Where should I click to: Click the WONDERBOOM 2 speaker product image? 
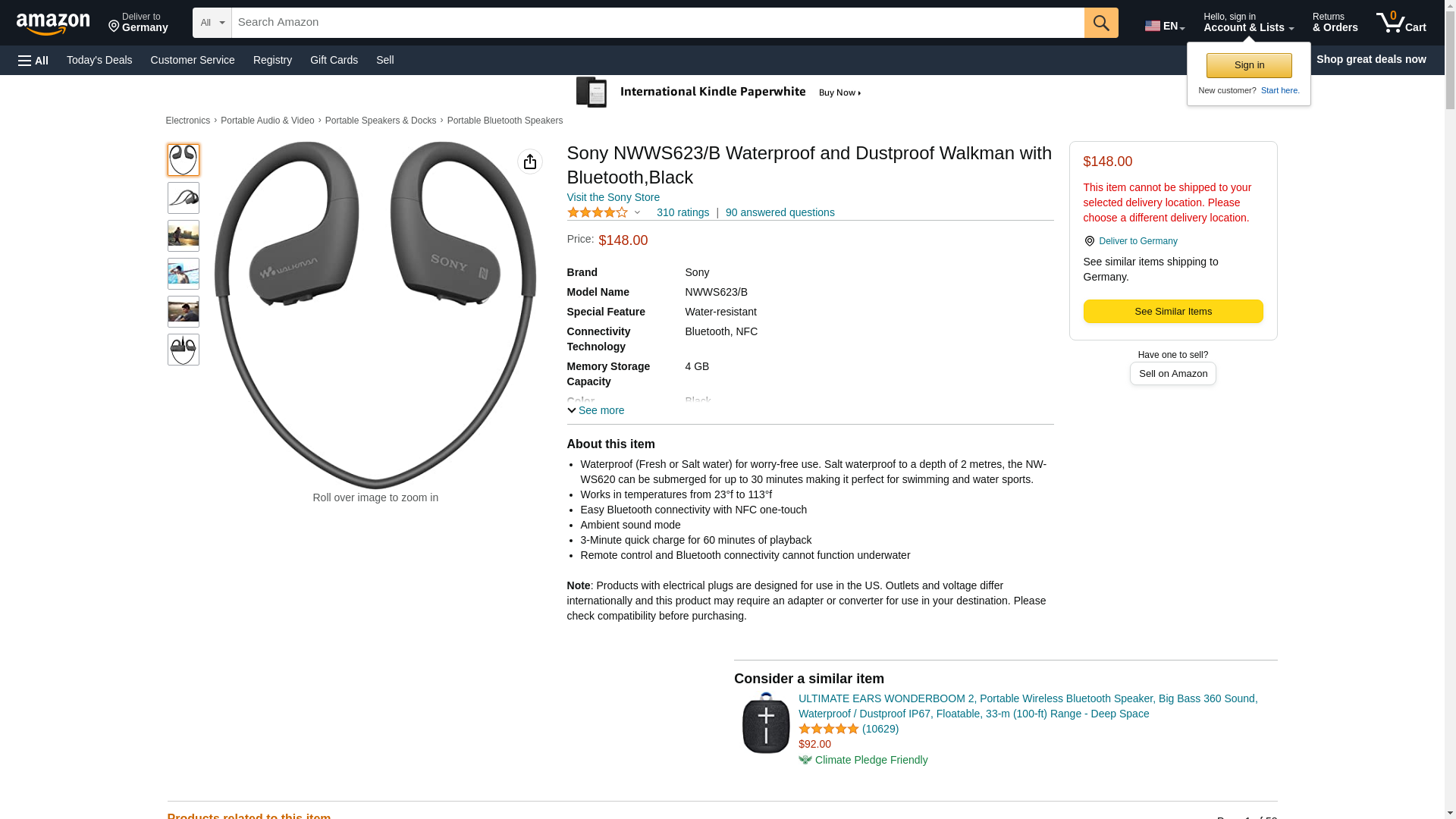tap(765, 723)
